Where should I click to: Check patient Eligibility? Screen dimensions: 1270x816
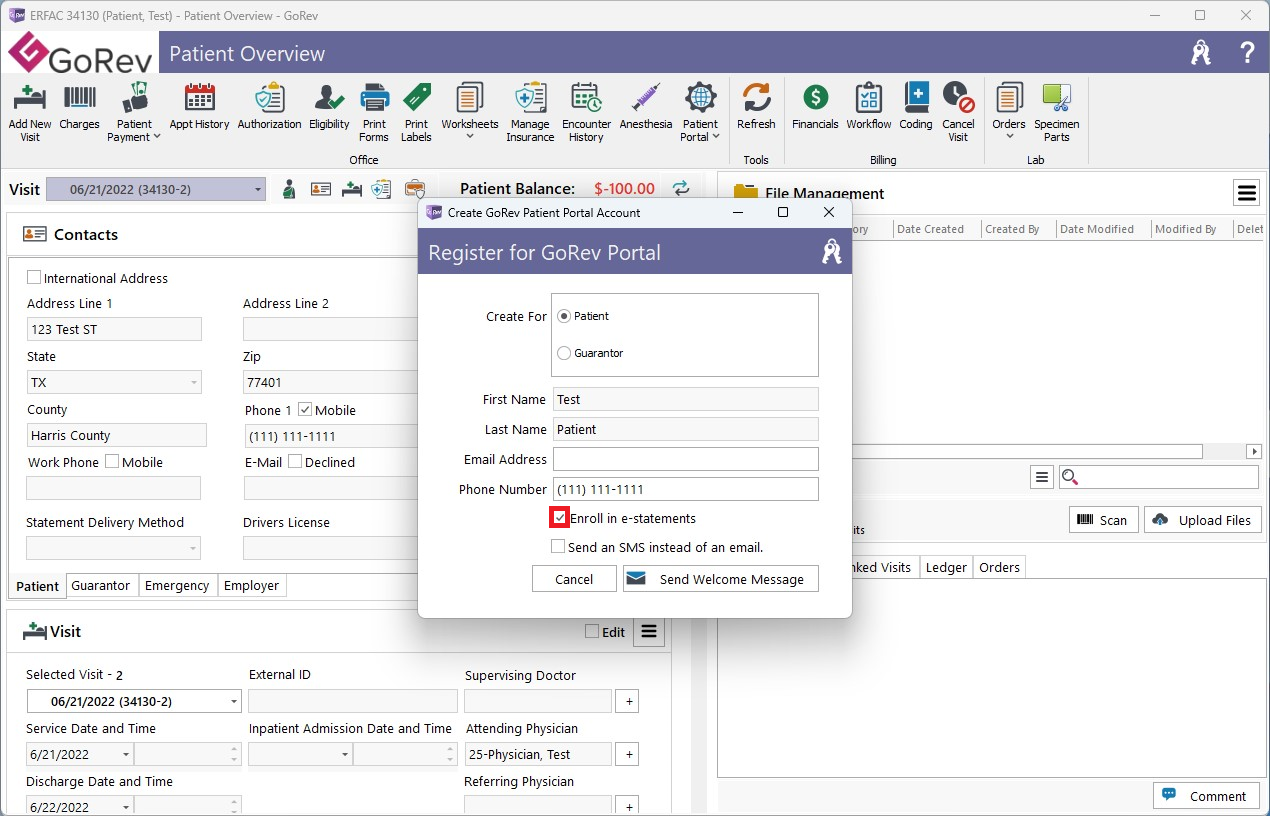pos(329,106)
